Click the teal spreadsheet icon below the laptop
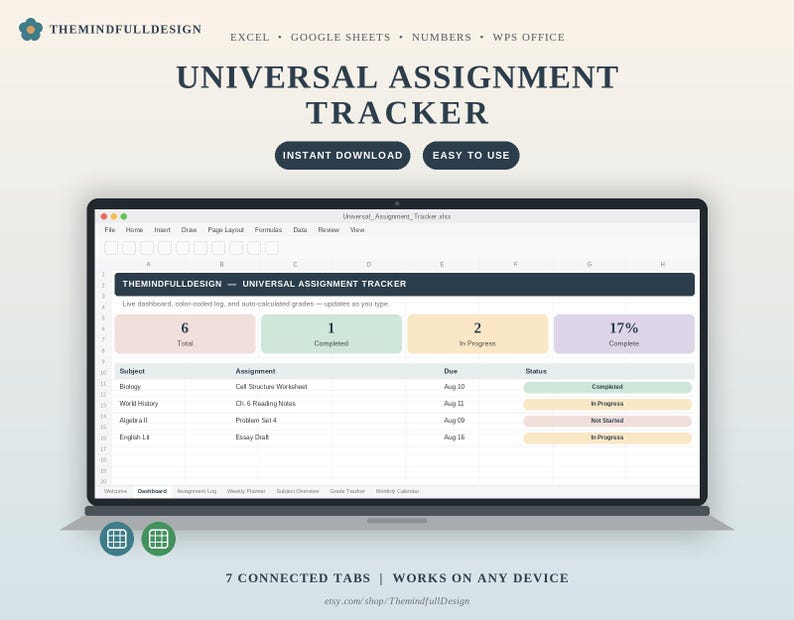Image resolution: width=794 pixels, height=620 pixels. pyautogui.click(x=117, y=539)
